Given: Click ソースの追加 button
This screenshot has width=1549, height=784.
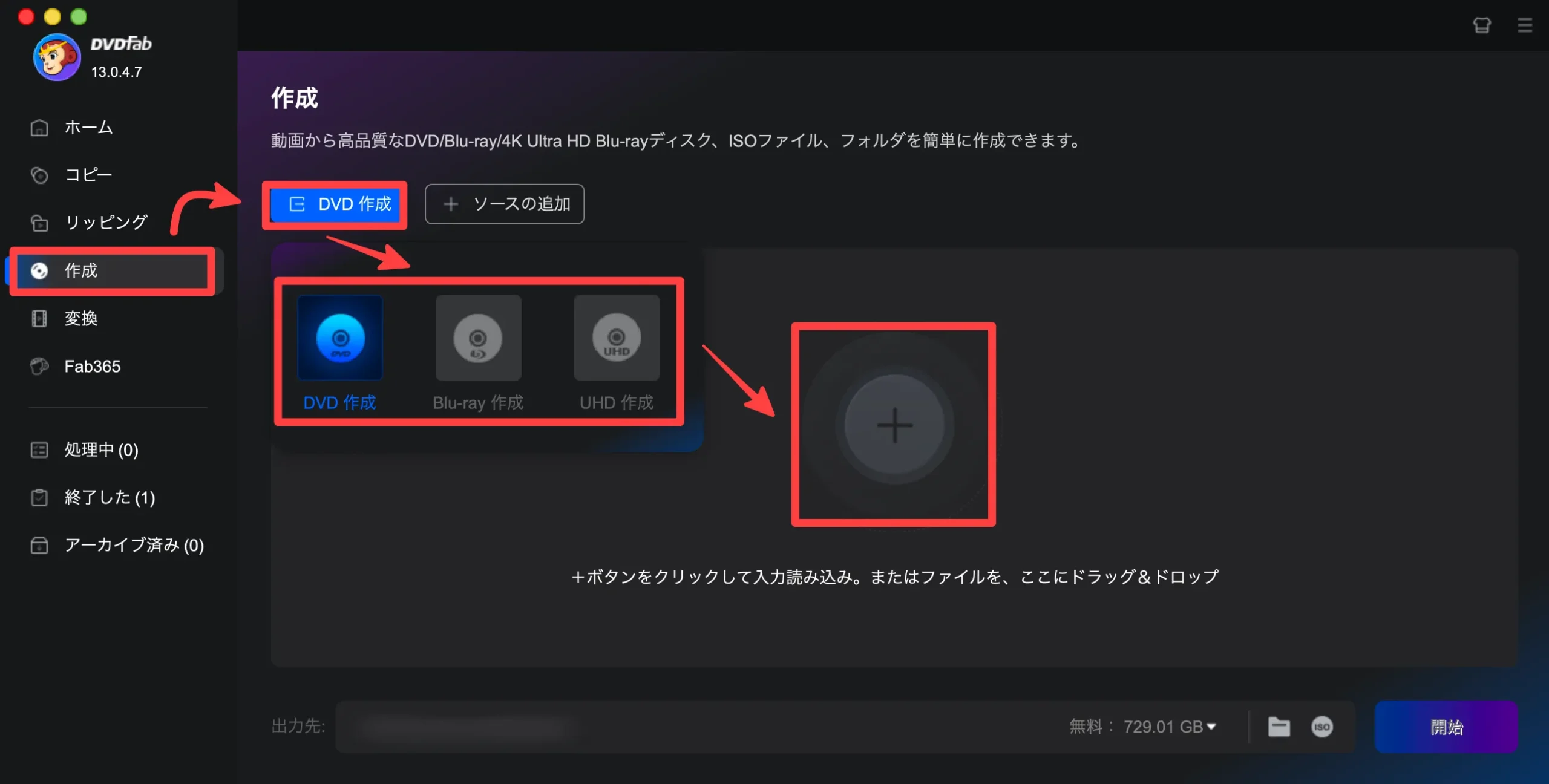Looking at the screenshot, I should coord(505,204).
